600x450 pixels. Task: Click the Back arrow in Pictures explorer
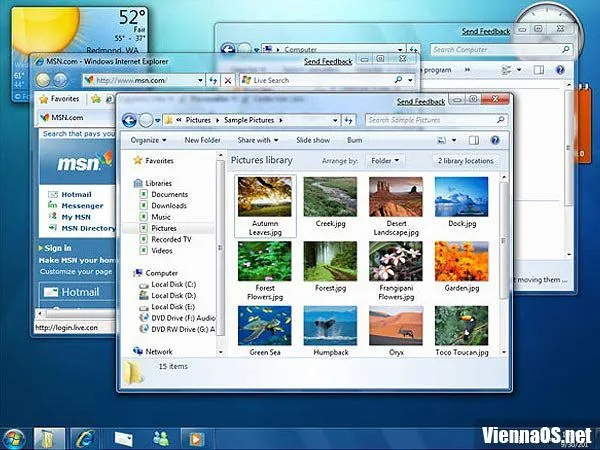click(128, 120)
